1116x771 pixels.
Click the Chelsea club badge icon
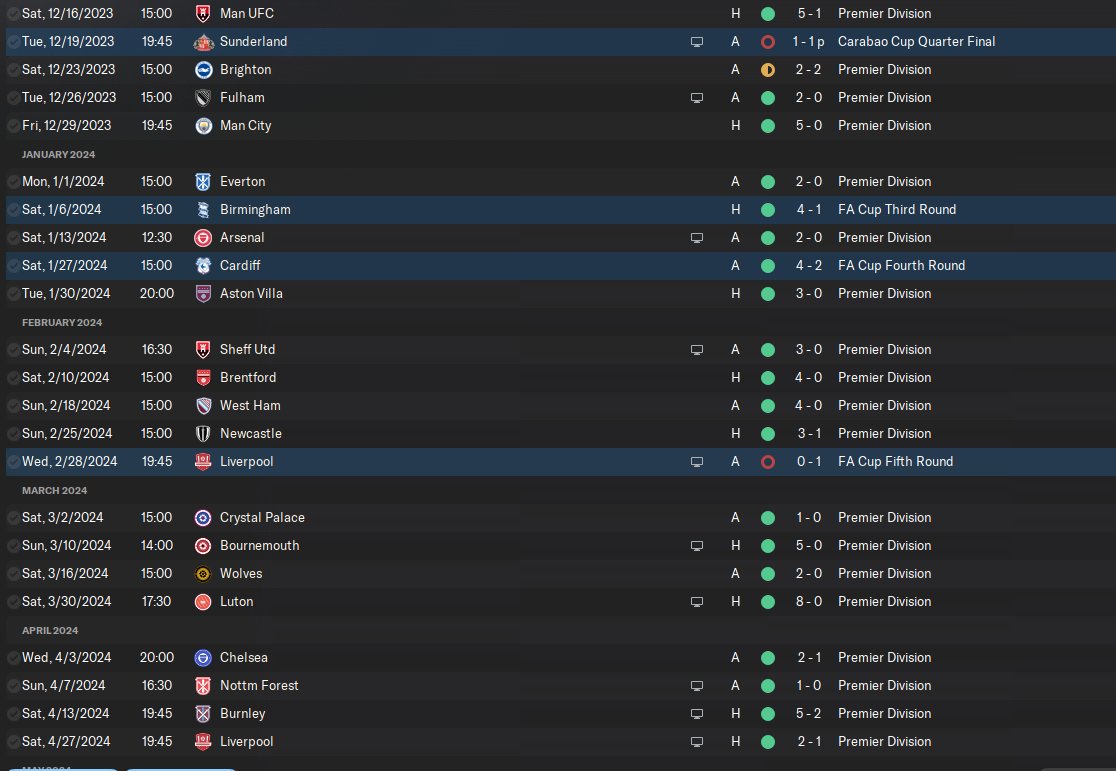pos(203,658)
